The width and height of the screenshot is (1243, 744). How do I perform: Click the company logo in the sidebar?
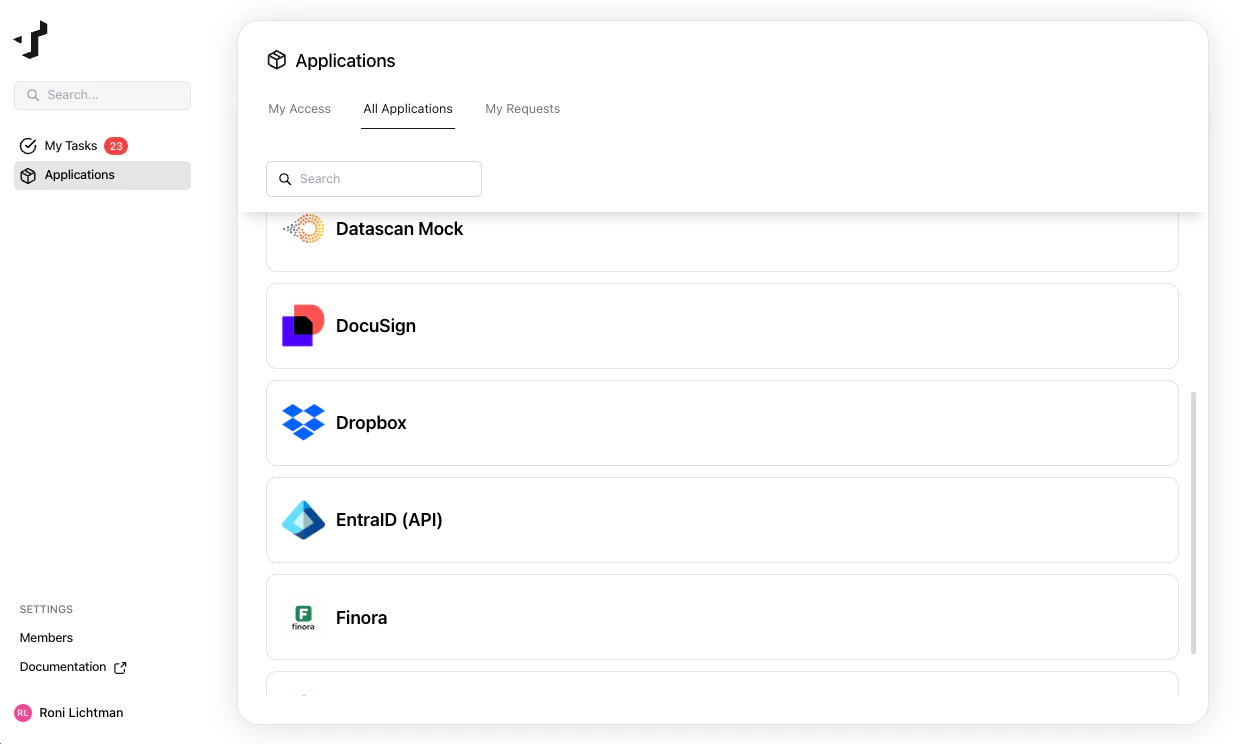[x=31, y=40]
